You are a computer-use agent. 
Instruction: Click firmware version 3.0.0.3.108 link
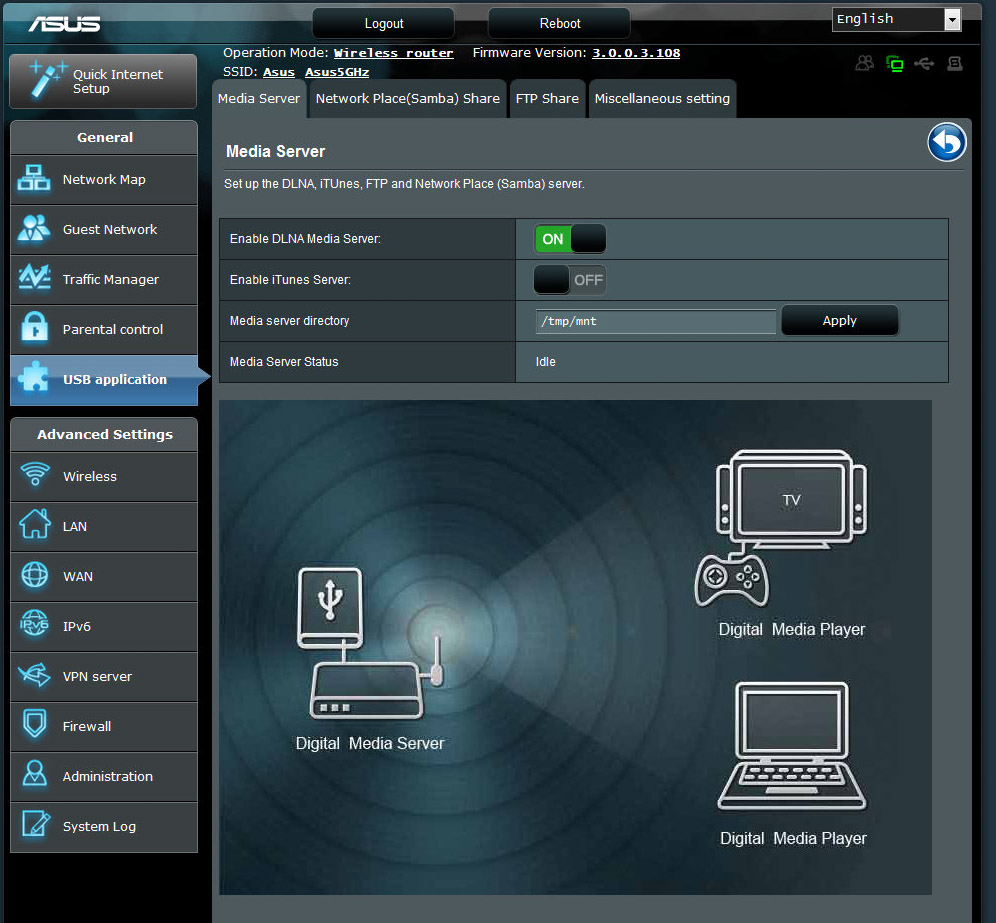coord(636,53)
